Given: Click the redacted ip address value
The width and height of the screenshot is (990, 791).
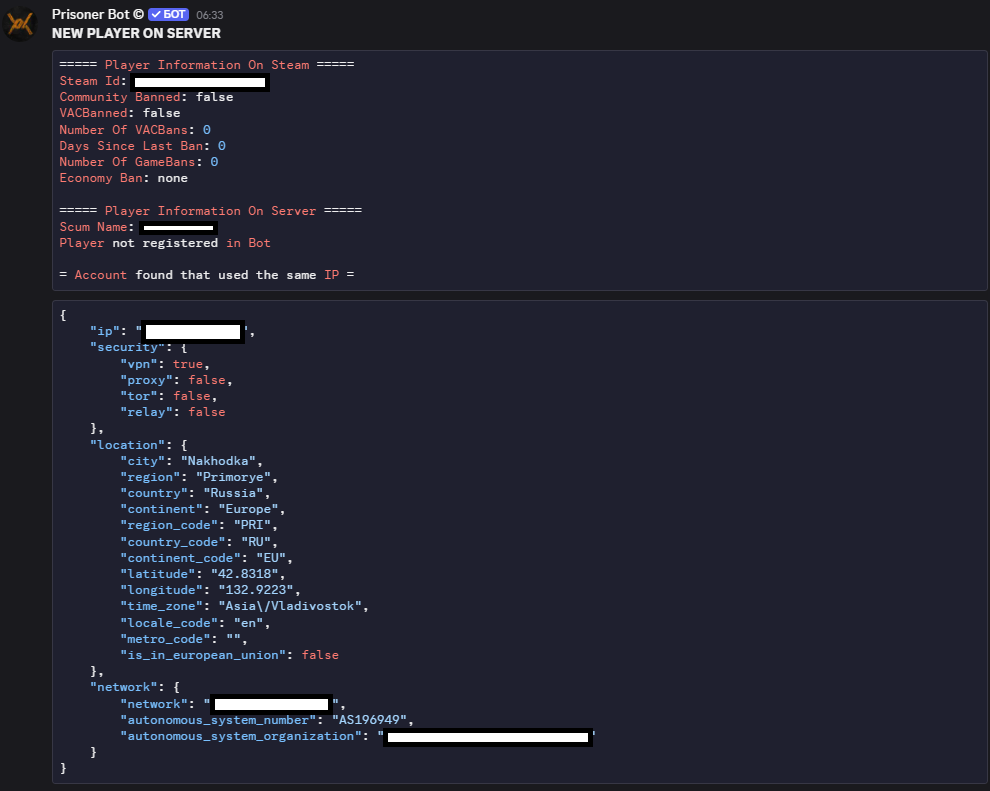Looking at the screenshot, I should coord(193,332).
